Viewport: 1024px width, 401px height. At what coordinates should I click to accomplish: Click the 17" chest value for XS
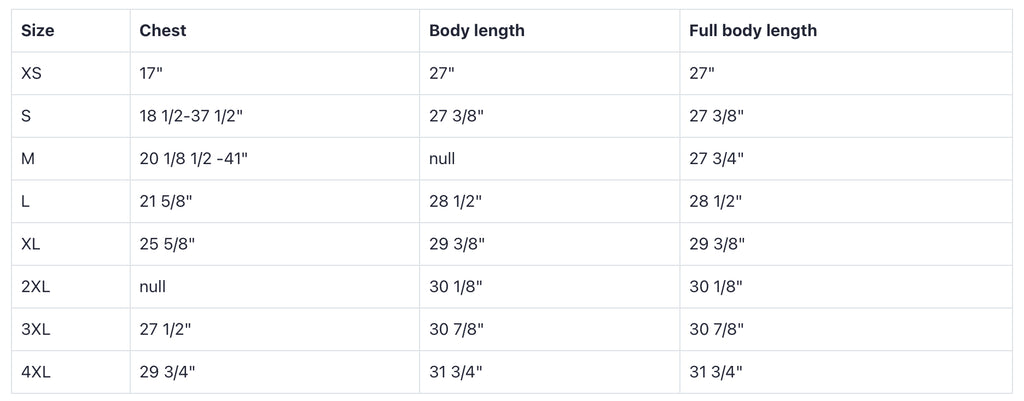tap(151, 74)
